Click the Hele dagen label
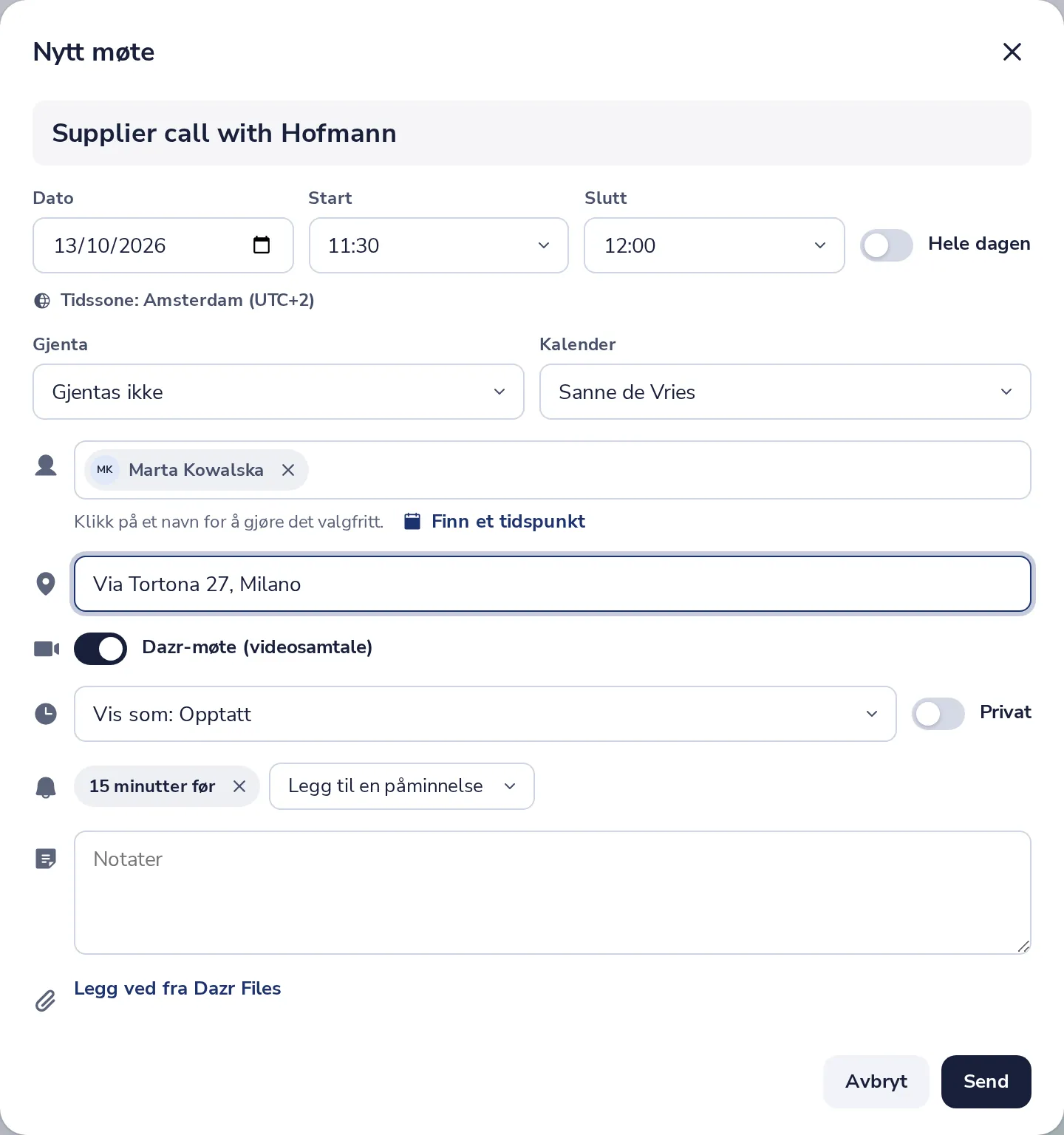 point(979,244)
